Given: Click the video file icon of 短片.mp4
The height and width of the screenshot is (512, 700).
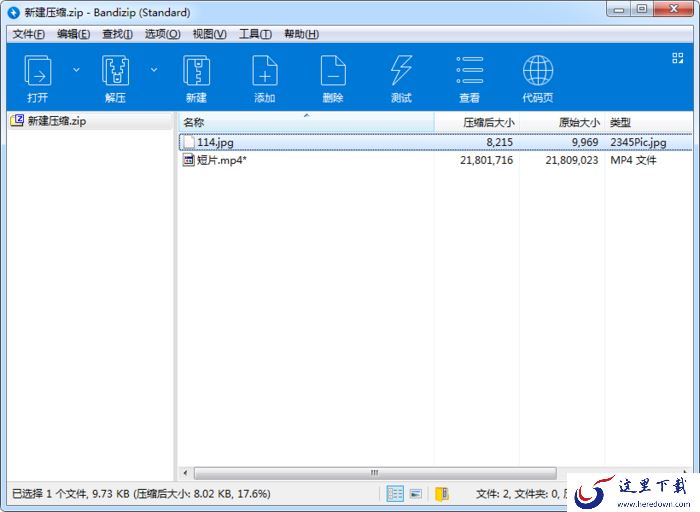Looking at the screenshot, I should click(x=189, y=160).
